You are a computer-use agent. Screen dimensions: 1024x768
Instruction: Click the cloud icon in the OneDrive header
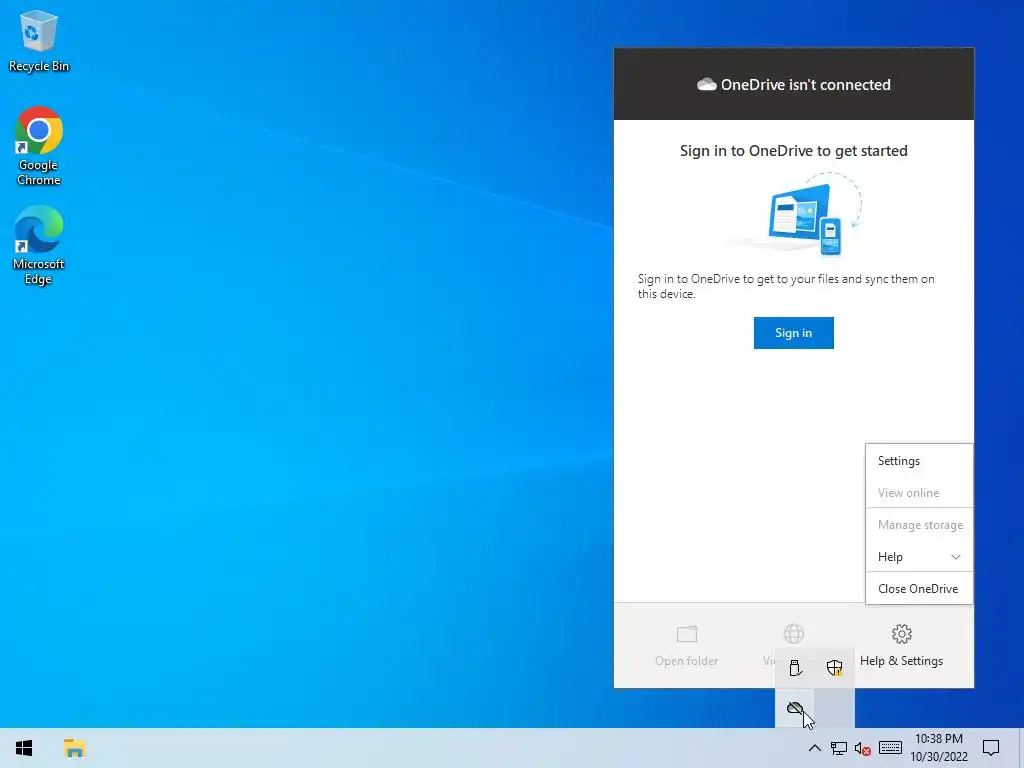tap(706, 84)
